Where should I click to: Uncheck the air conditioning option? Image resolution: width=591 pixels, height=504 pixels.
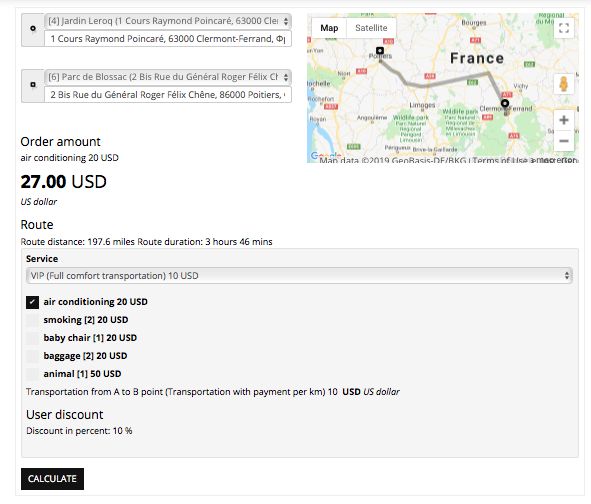[32, 302]
